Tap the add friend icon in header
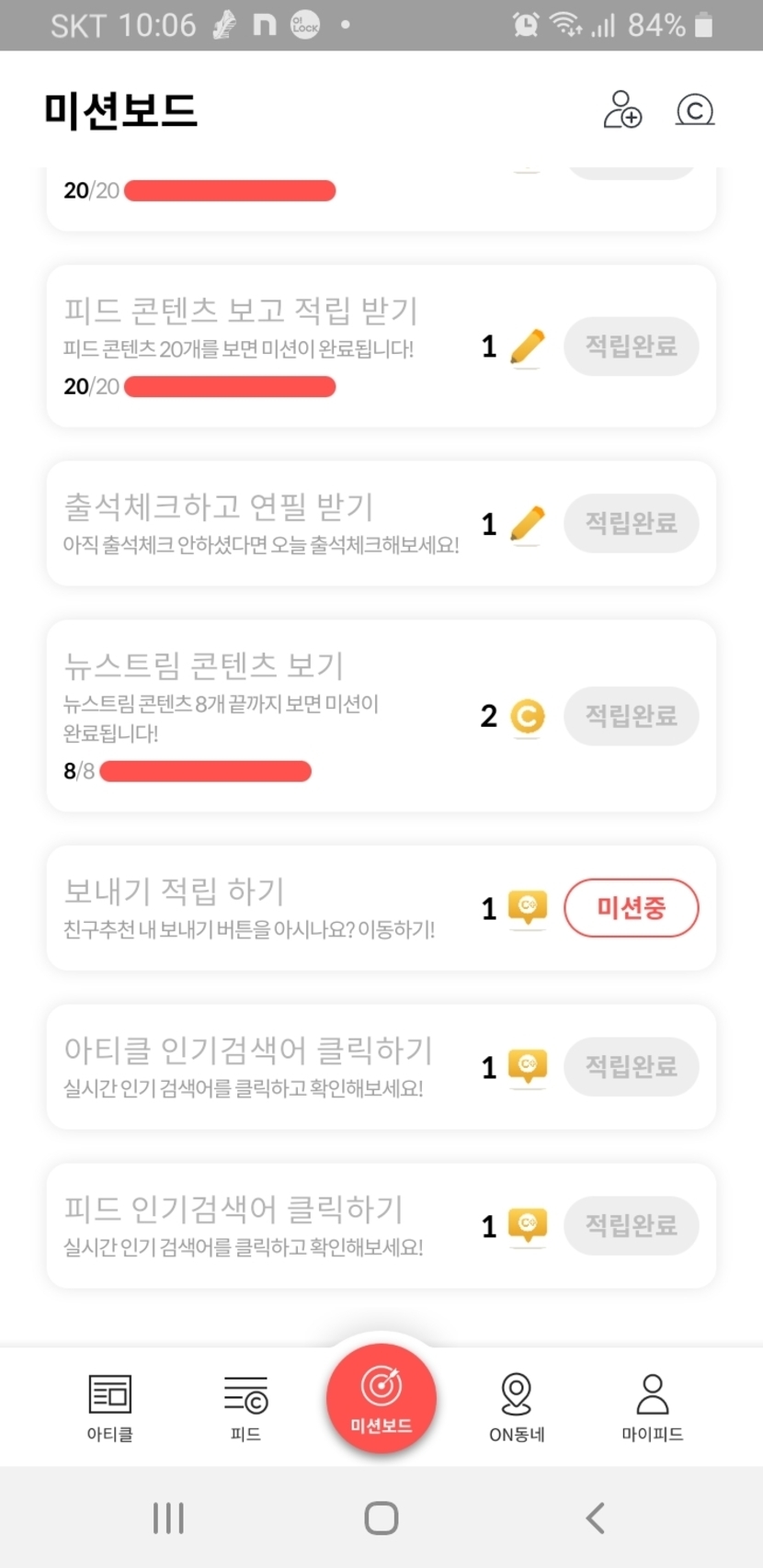 click(x=622, y=109)
